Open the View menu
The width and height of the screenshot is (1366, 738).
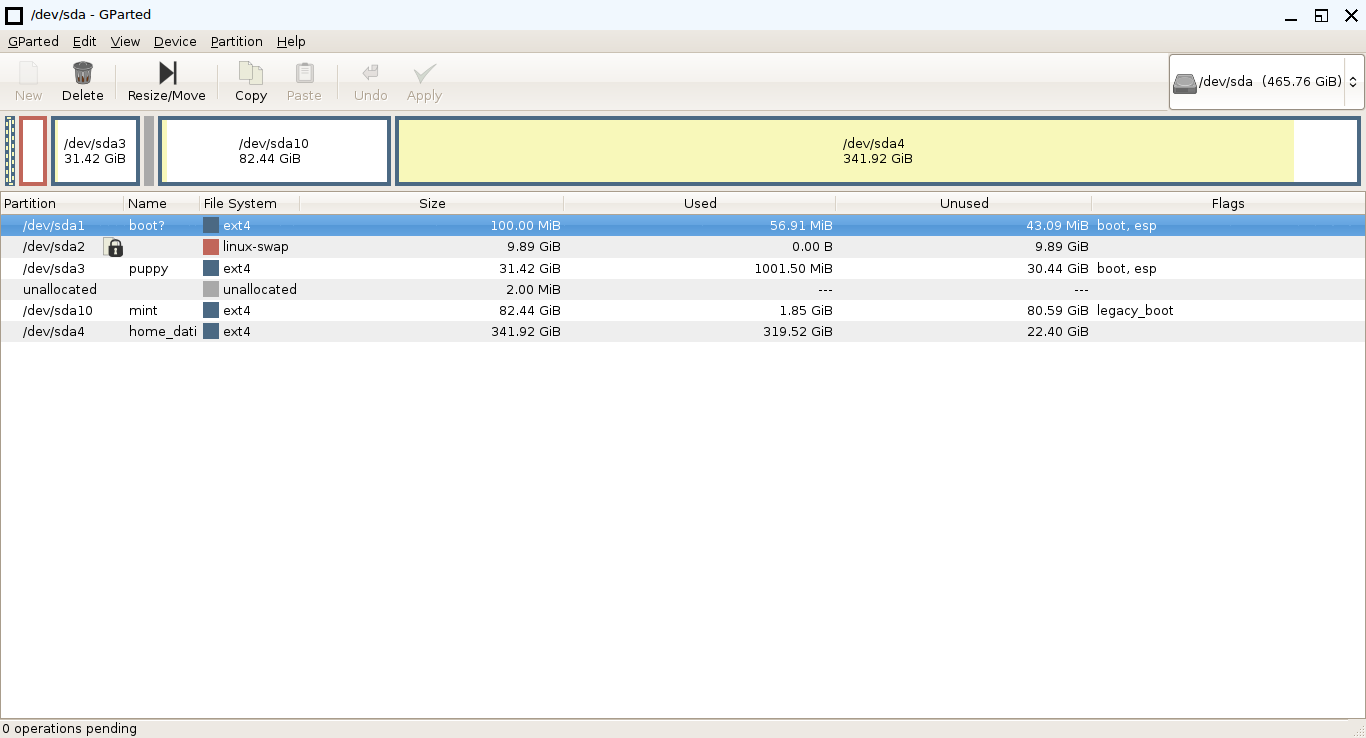click(x=125, y=41)
